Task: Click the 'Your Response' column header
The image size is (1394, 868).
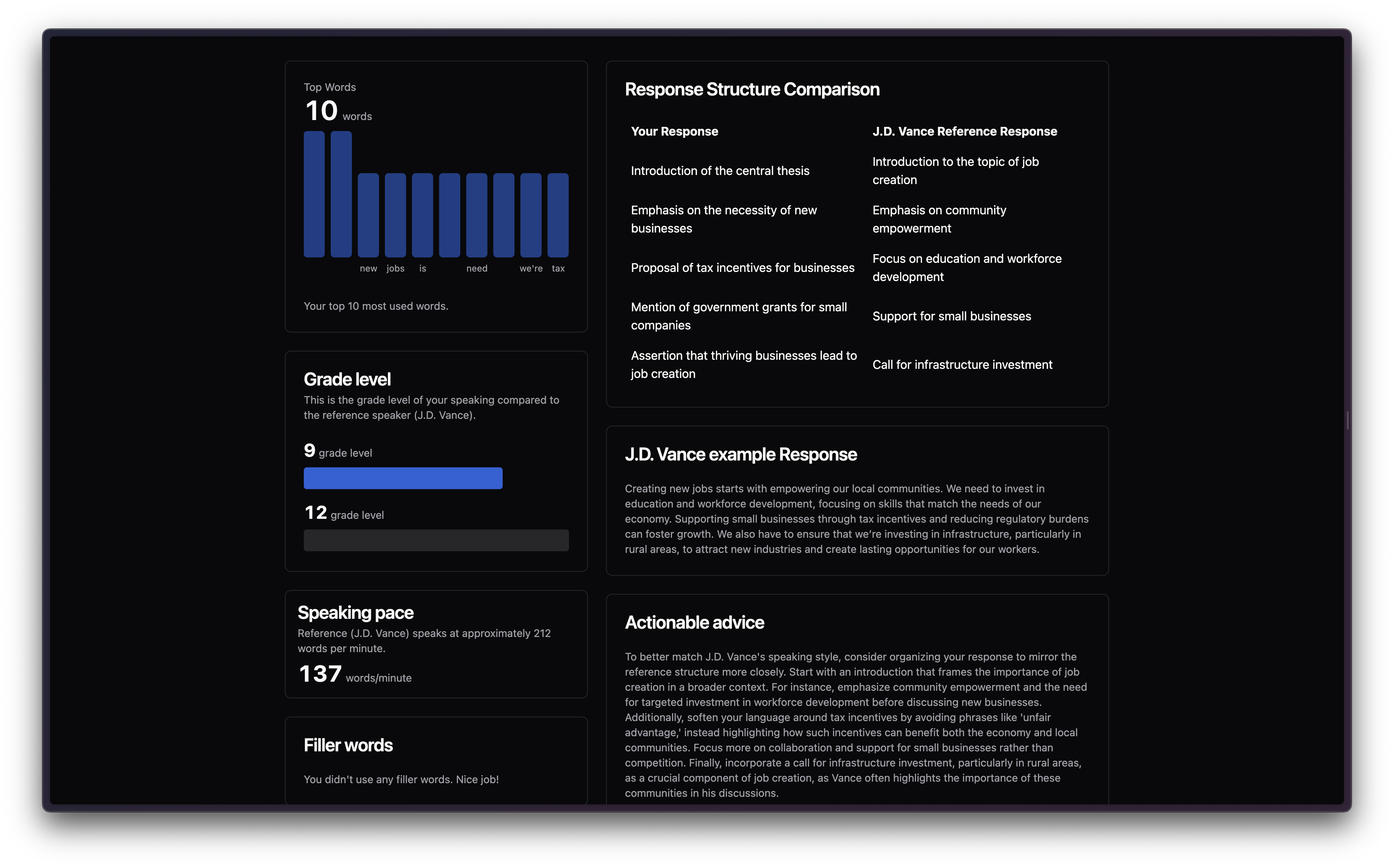Action: pos(674,131)
